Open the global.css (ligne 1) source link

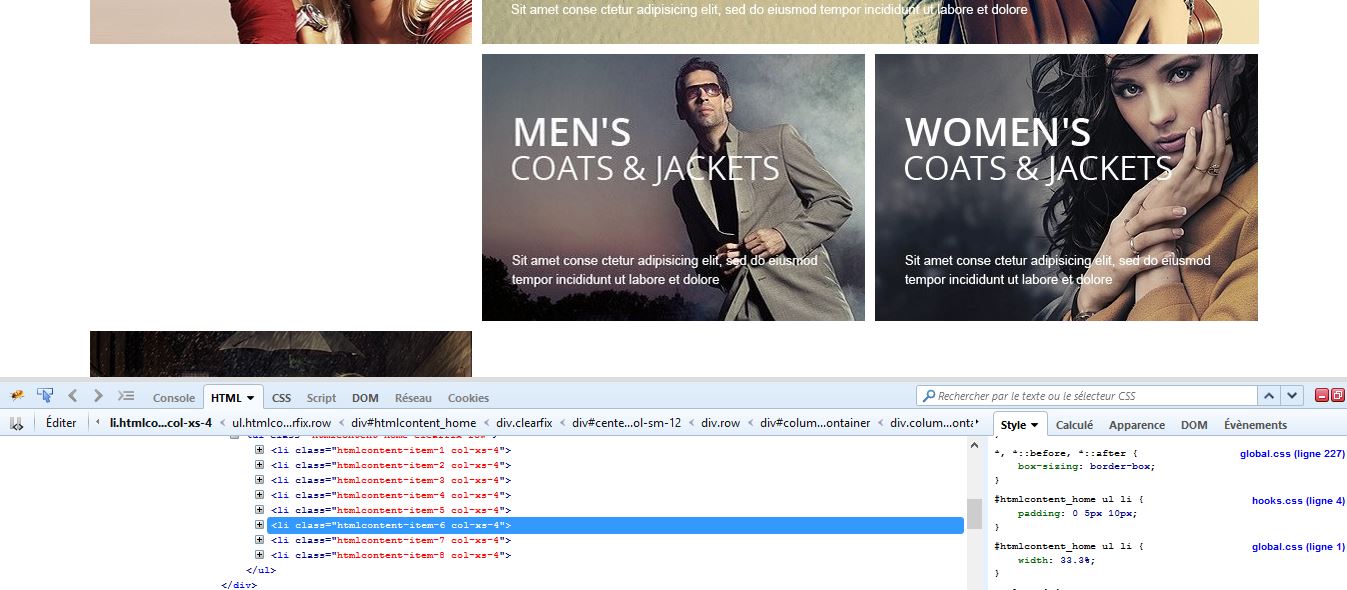point(1298,547)
